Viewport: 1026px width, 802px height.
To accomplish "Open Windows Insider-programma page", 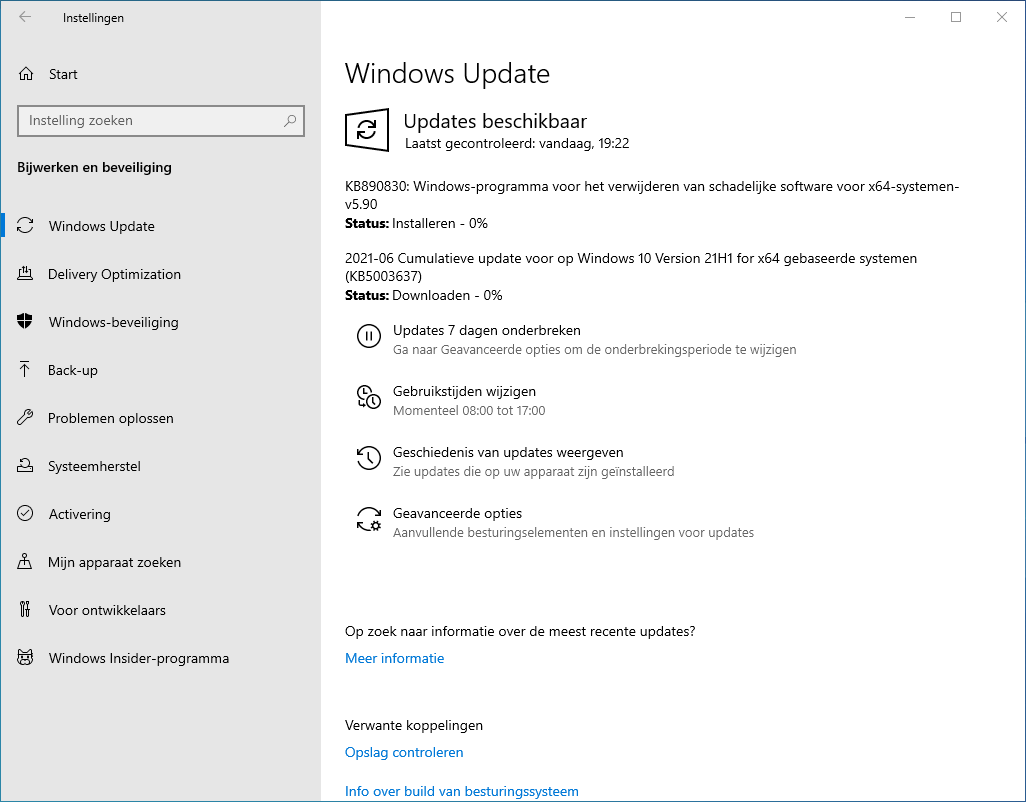I will click(x=138, y=658).
